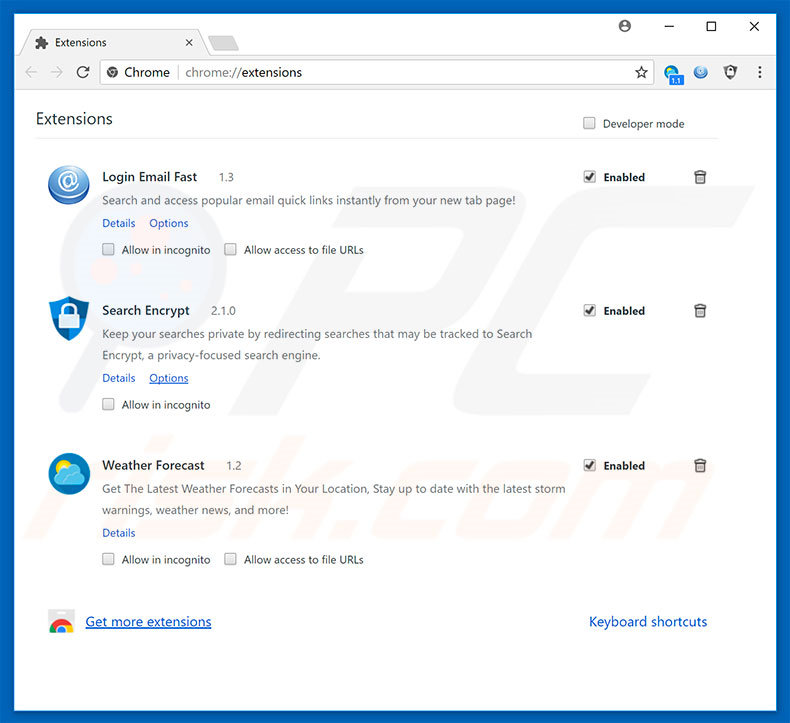Click the Extensions page heading
790x723 pixels.
pos(74,119)
